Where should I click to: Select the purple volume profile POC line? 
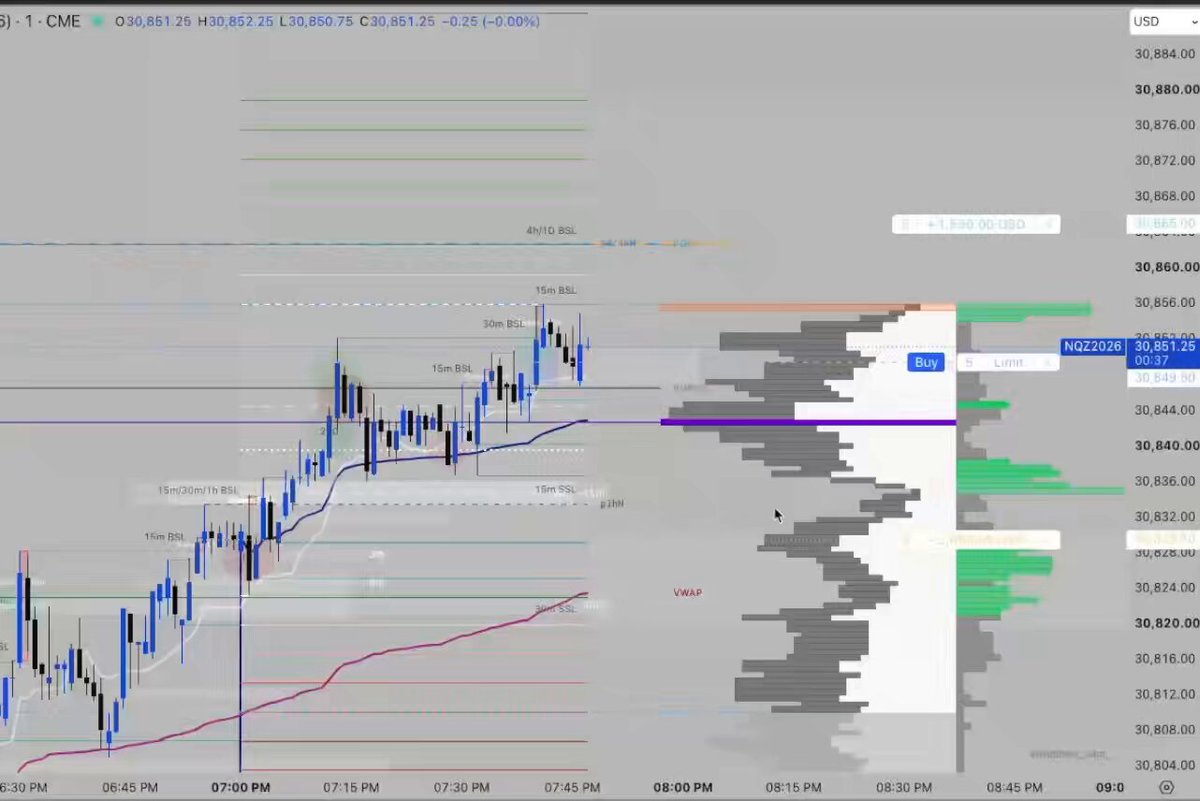(808, 422)
